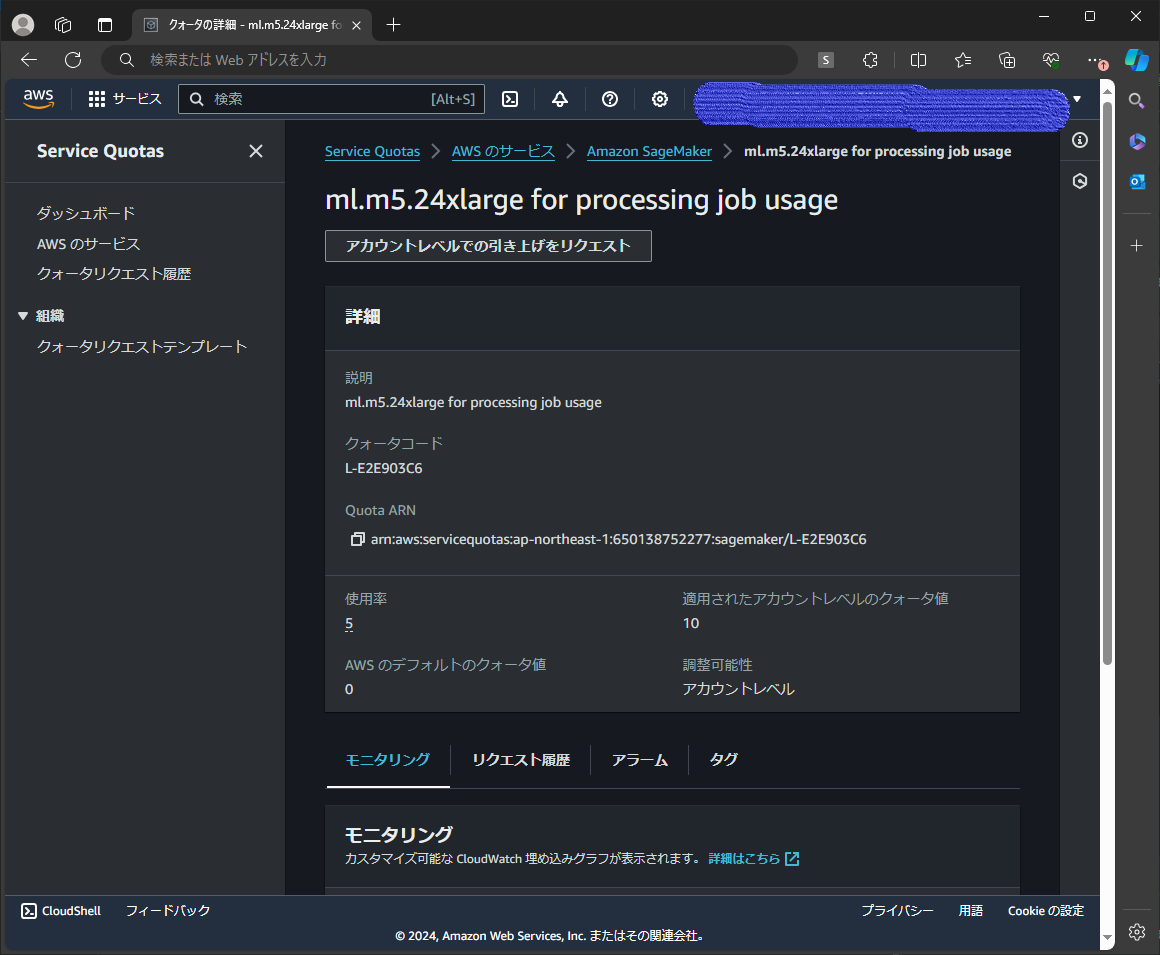Screen dimensions: 1160x955
Task: Open browser collections icon
Action: coord(1007,60)
